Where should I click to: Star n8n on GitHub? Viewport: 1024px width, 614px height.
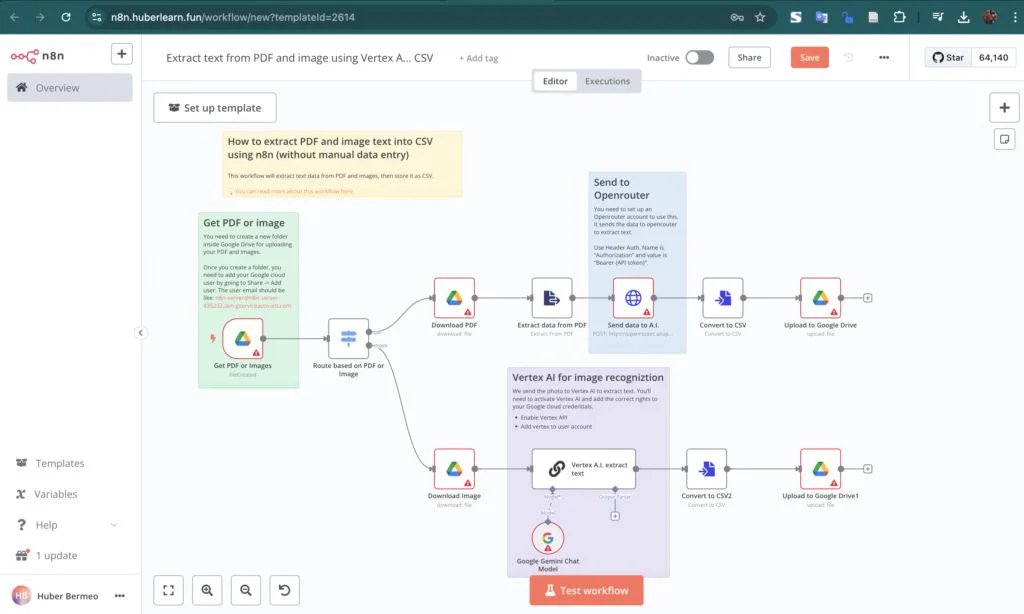[948, 57]
